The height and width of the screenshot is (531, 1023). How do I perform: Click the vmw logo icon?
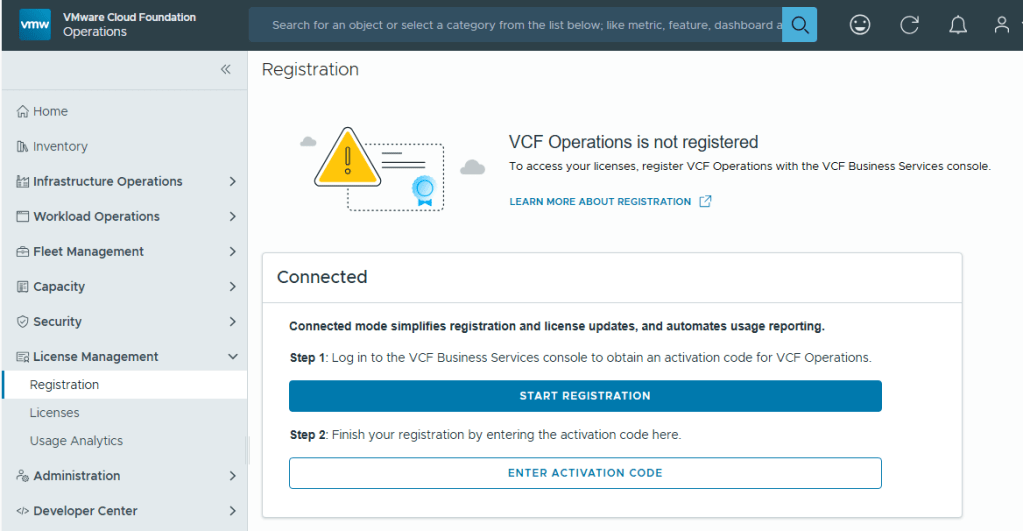point(35,25)
